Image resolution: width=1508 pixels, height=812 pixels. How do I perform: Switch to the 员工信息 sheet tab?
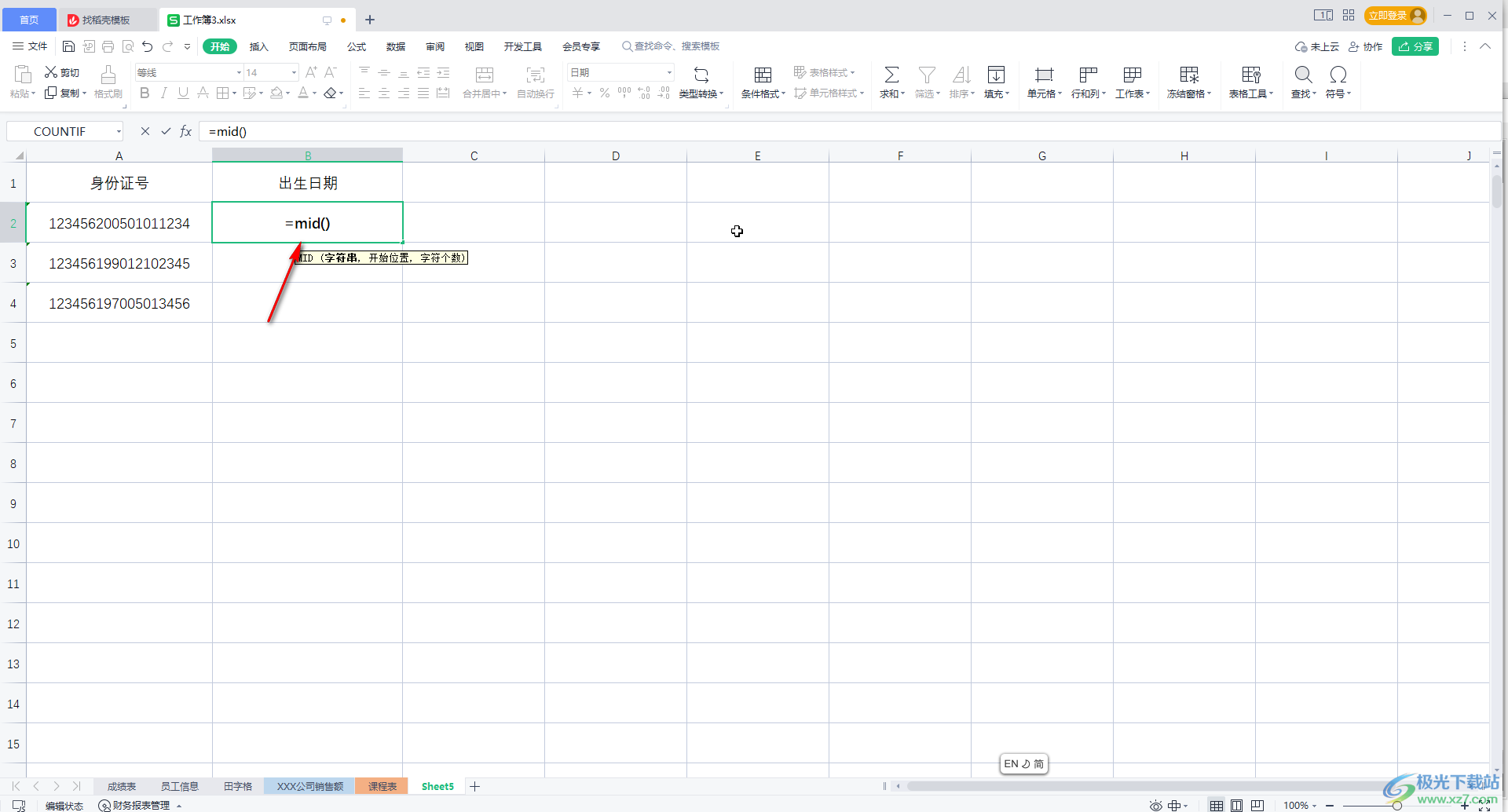pos(179,786)
